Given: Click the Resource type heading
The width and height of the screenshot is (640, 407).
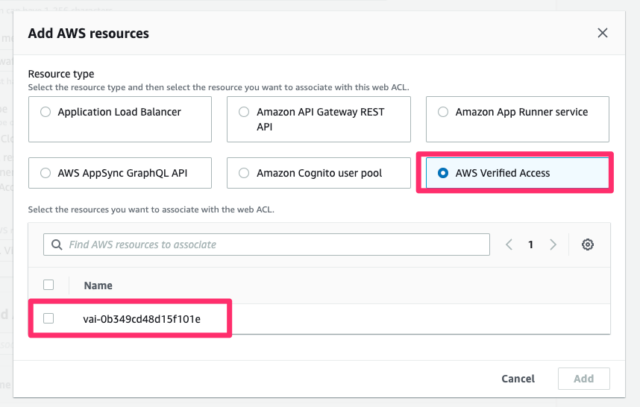Looking at the screenshot, I should coord(61,74).
